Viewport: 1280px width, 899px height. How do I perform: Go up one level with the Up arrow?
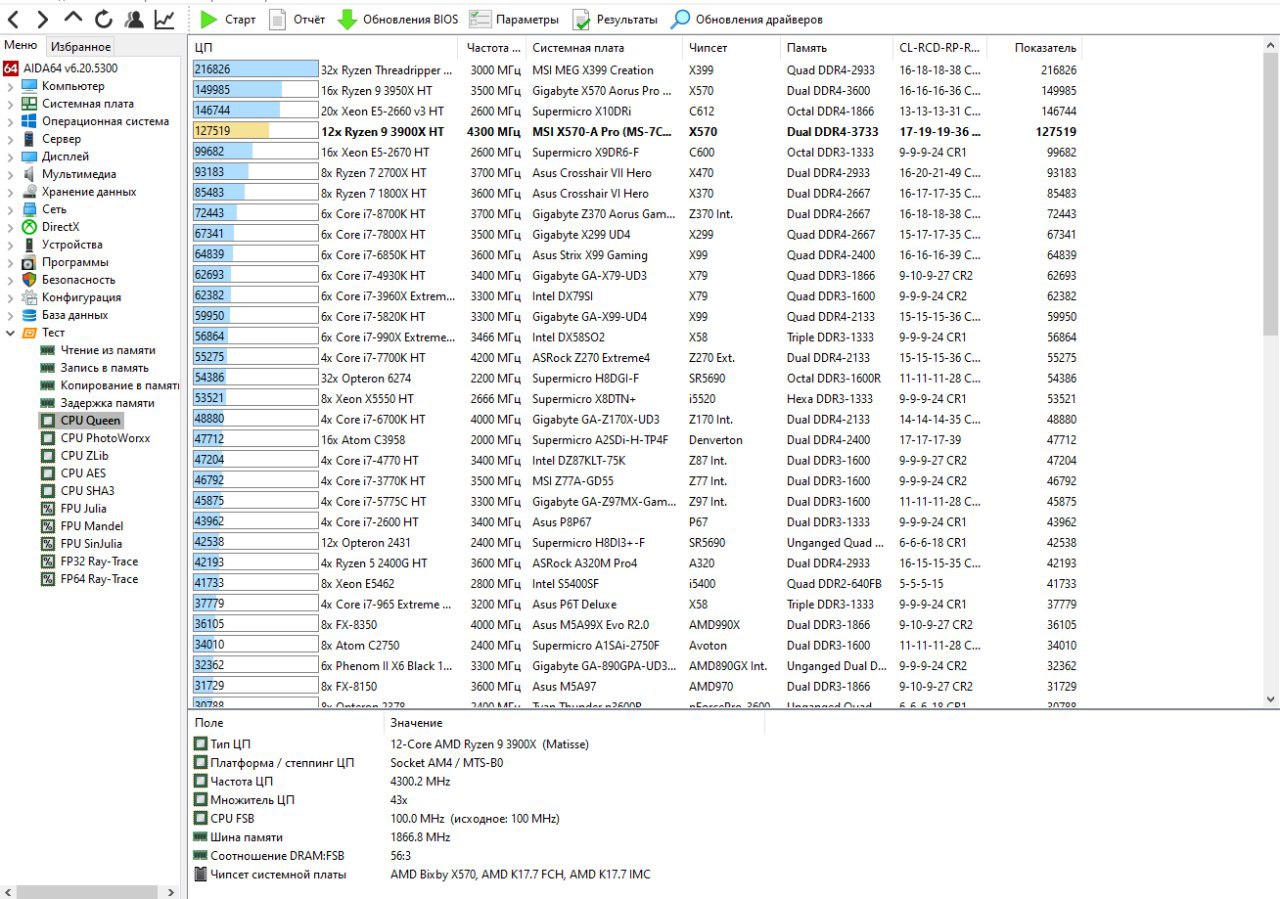tap(73, 19)
